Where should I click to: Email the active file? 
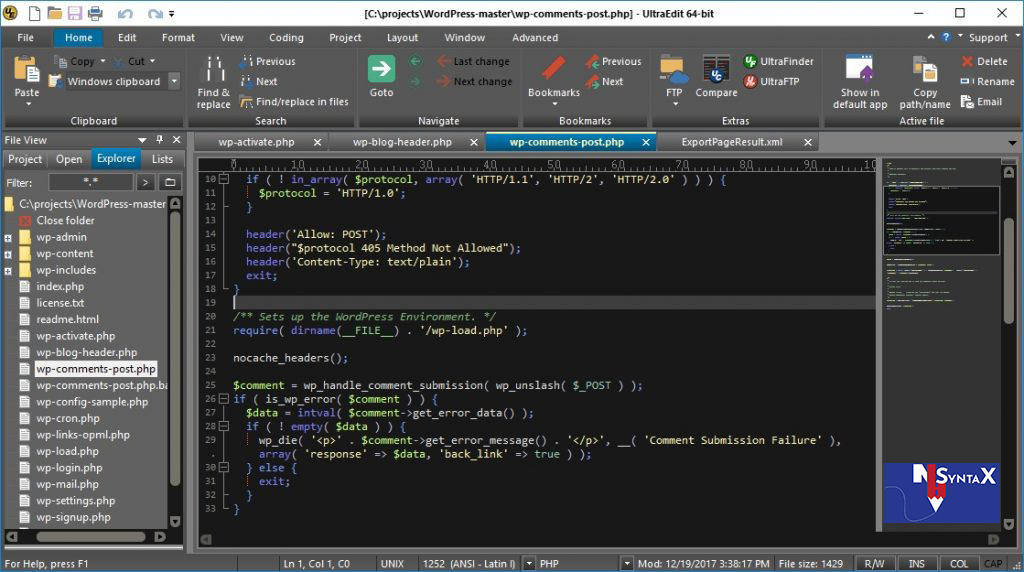pos(982,101)
